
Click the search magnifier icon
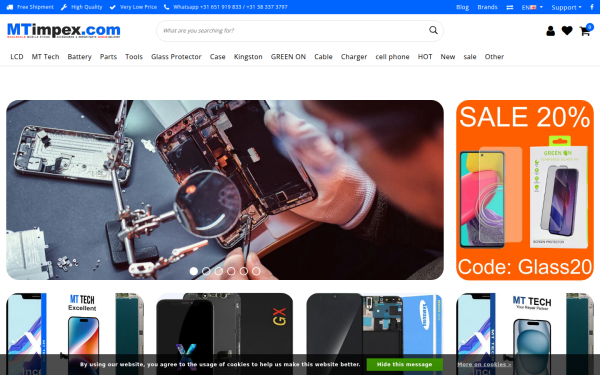coord(433,30)
